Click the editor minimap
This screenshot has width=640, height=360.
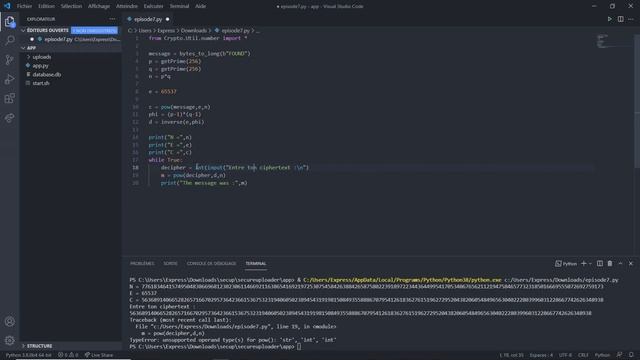[x=615, y=41]
